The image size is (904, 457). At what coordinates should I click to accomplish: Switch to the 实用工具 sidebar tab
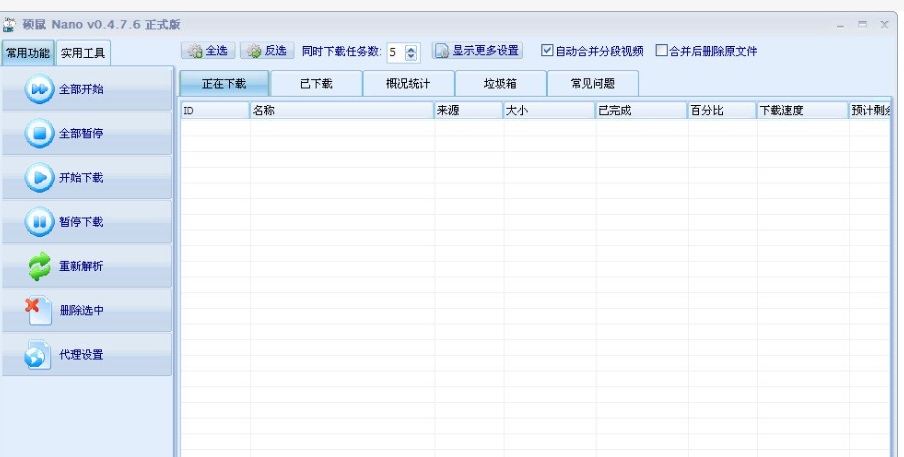pos(83,53)
